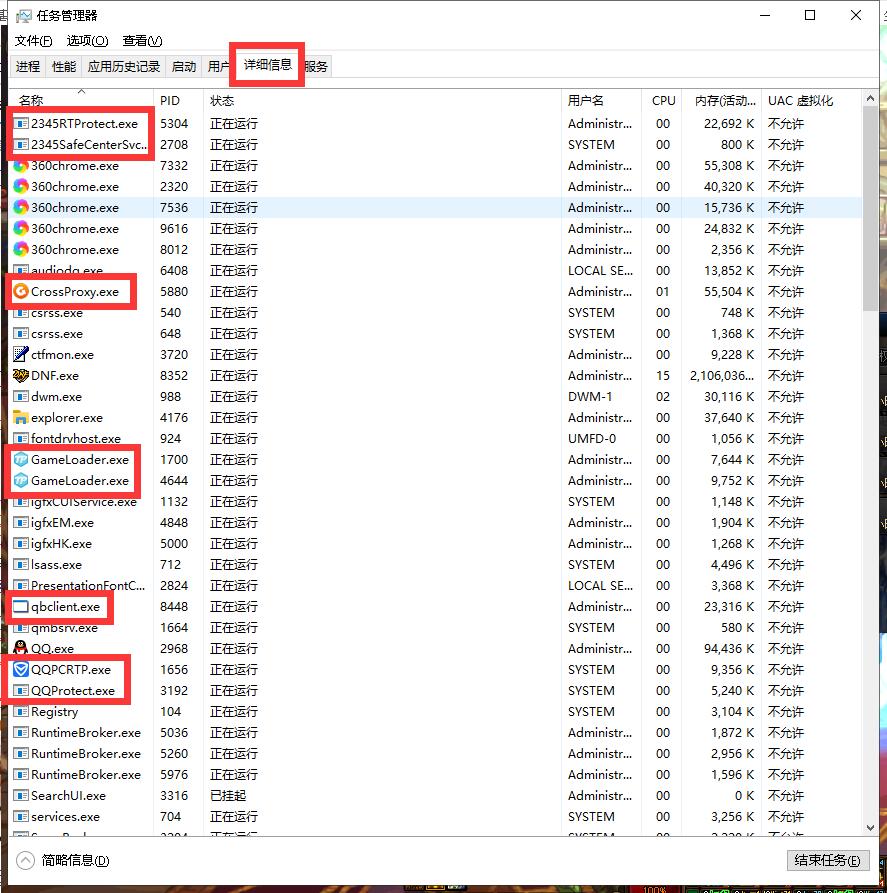
Task: Click the 94,436 K memory value
Action: [729, 649]
